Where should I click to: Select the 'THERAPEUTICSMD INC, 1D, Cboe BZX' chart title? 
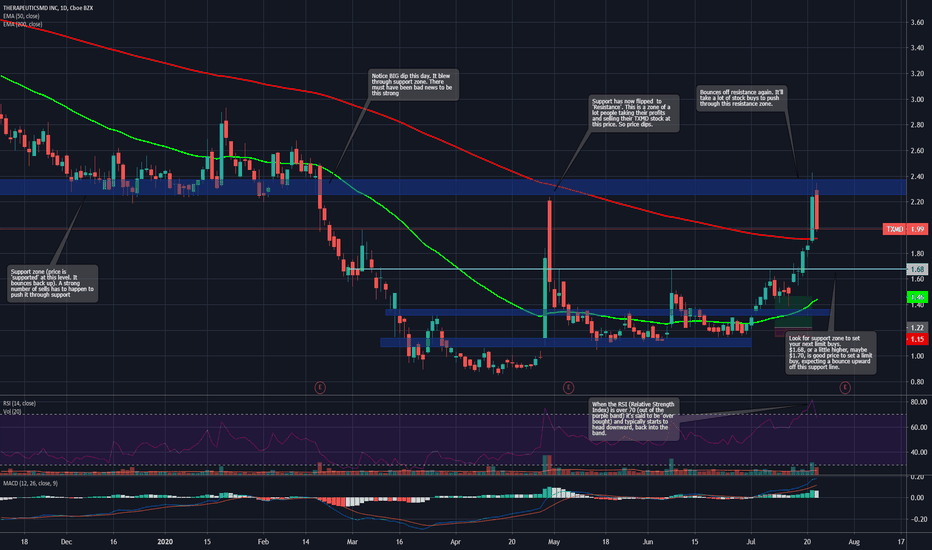[x=48, y=8]
